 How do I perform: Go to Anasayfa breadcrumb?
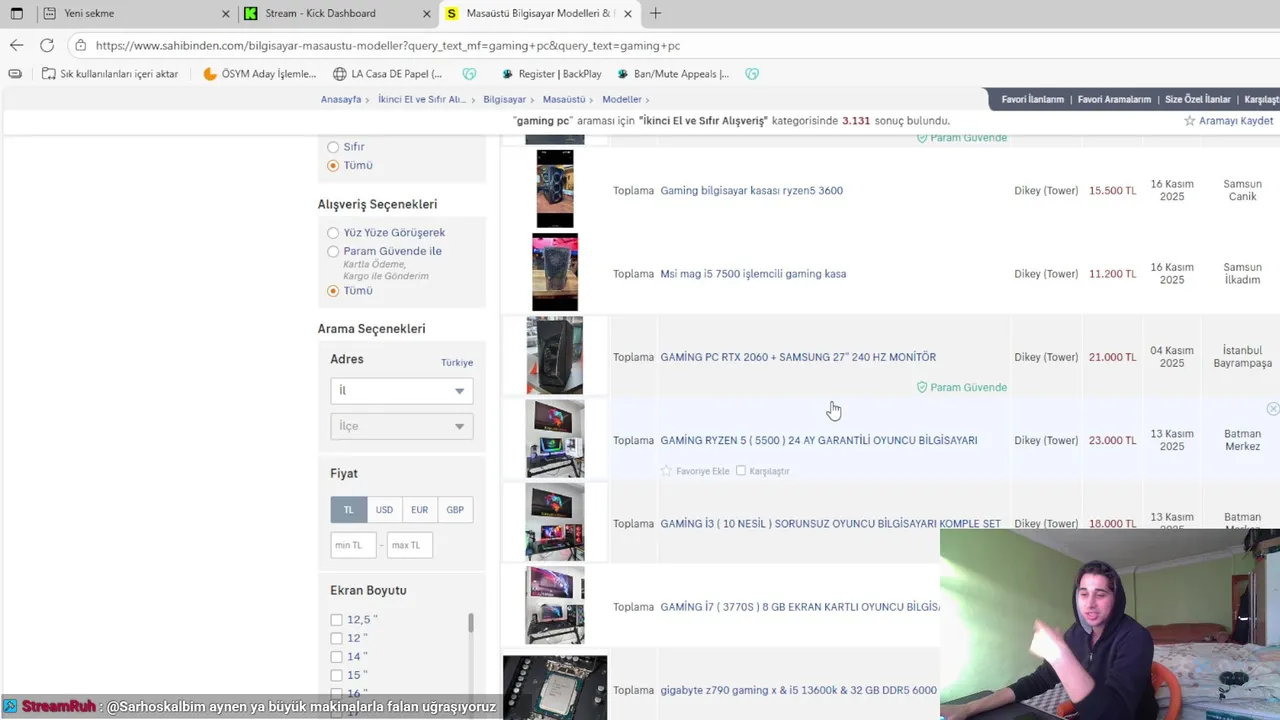click(341, 100)
